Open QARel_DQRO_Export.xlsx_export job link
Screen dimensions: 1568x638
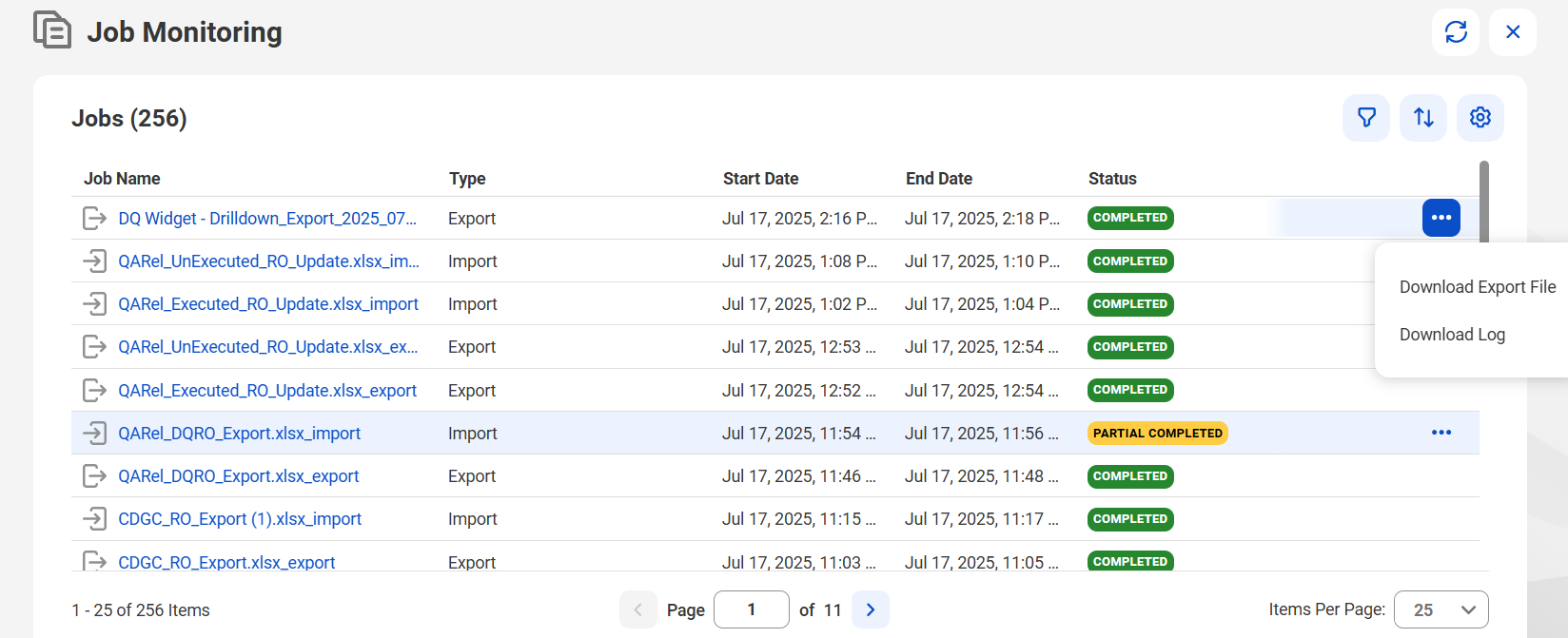pos(238,476)
